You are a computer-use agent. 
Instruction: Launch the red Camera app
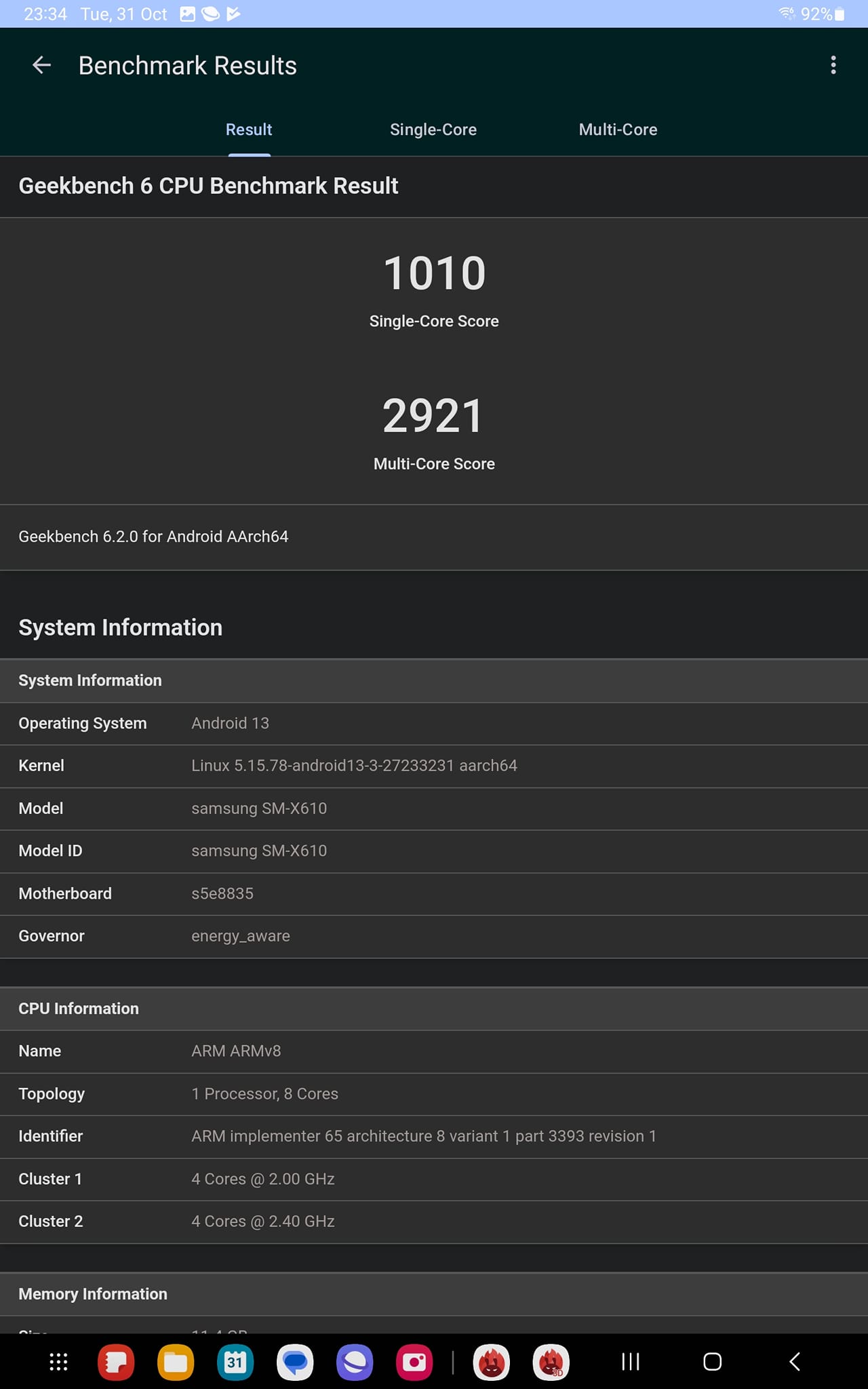tap(414, 1362)
